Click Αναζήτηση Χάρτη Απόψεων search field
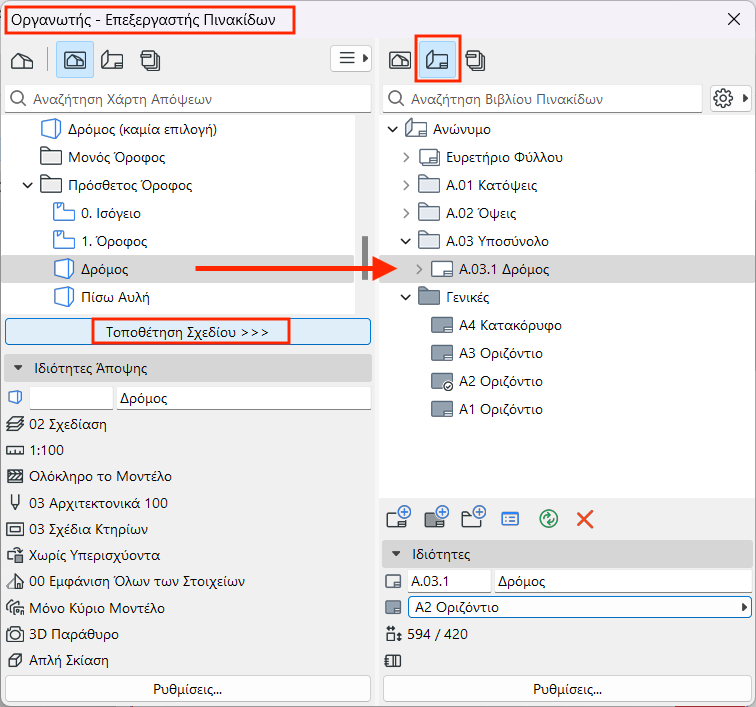Screen dimensions: 756x707 [188, 99]
